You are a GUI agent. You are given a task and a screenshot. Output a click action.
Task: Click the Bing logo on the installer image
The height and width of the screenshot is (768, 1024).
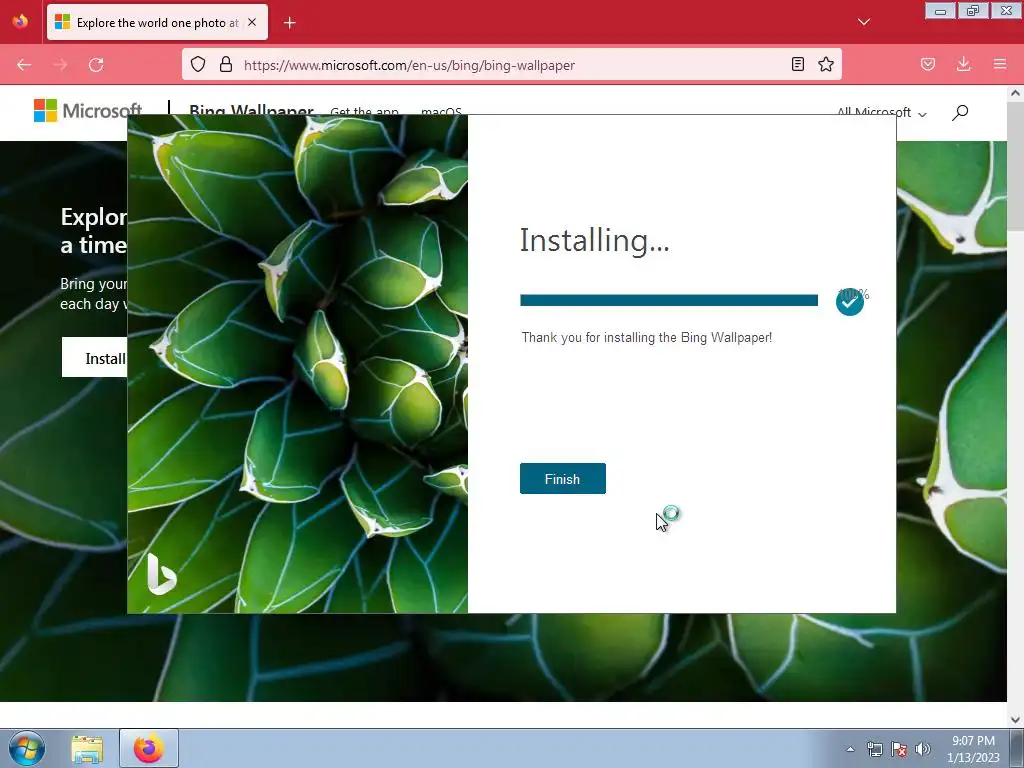click(161, 574)
